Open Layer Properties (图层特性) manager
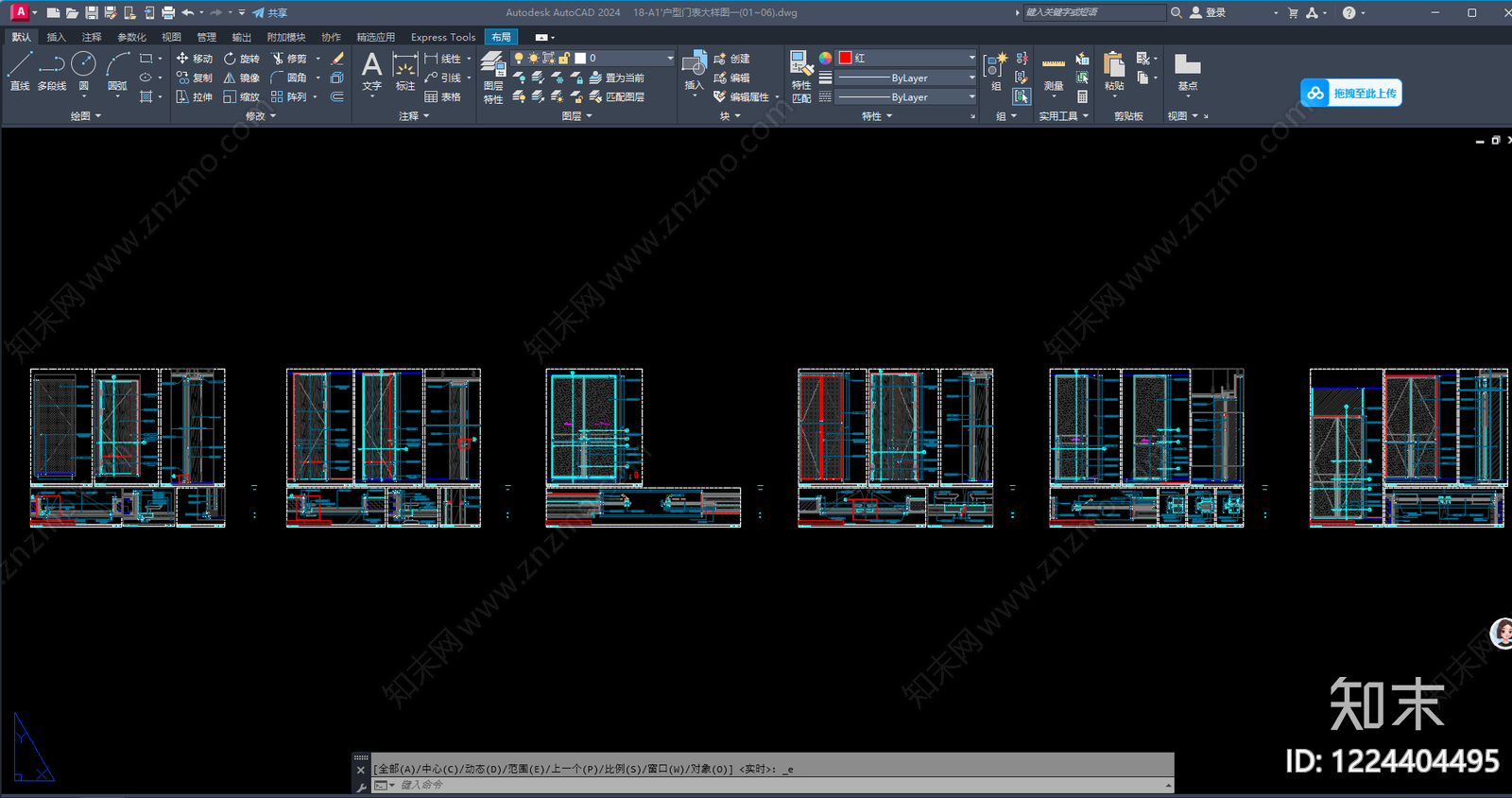Image resolution: width=1512 pixels, height=798 pixels. (x=493, y=77)
